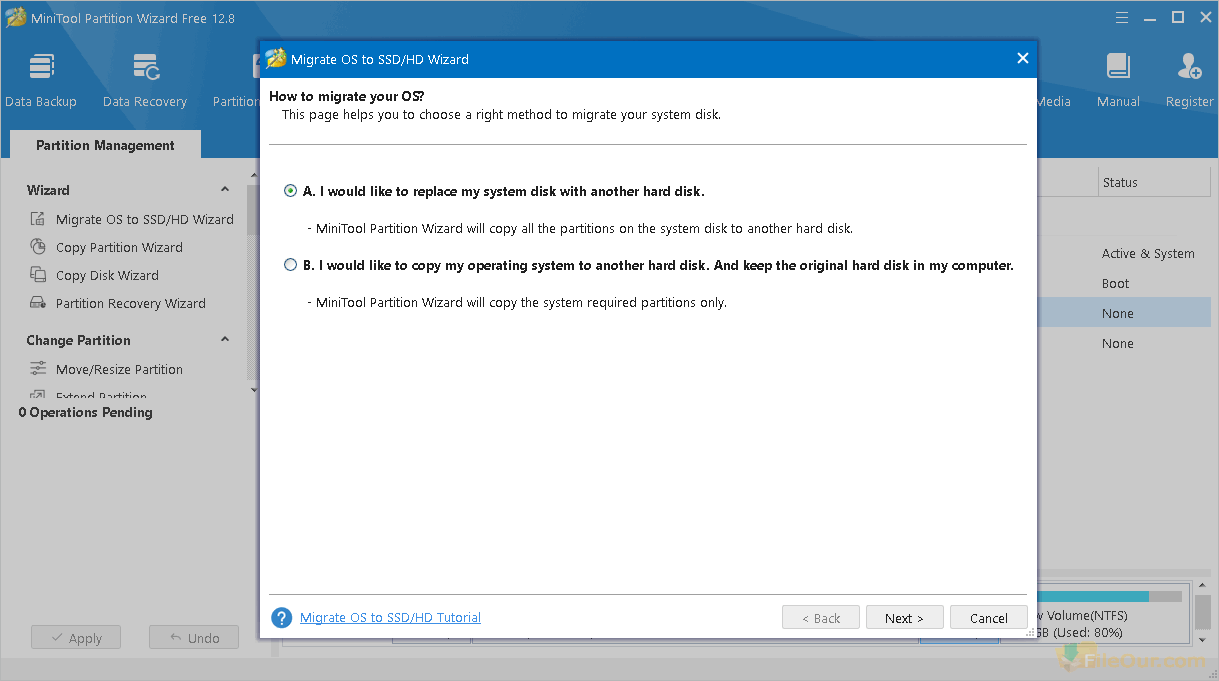This screenshot has height=681, width=1219.
Task: Cancel the migrate OS wizard
Action: click(988, 618)
